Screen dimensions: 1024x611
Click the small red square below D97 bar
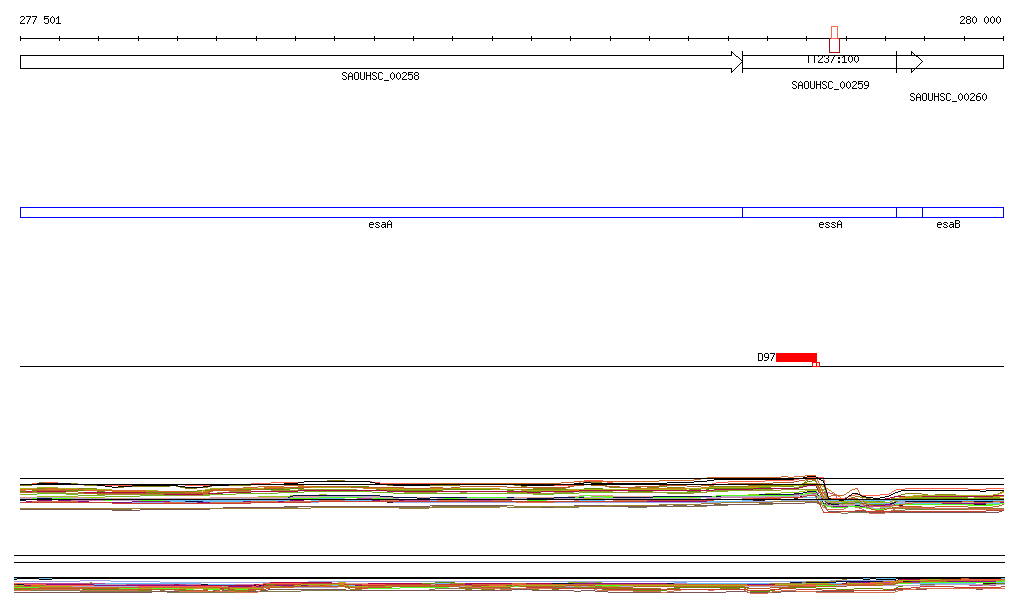click(816, 364)
